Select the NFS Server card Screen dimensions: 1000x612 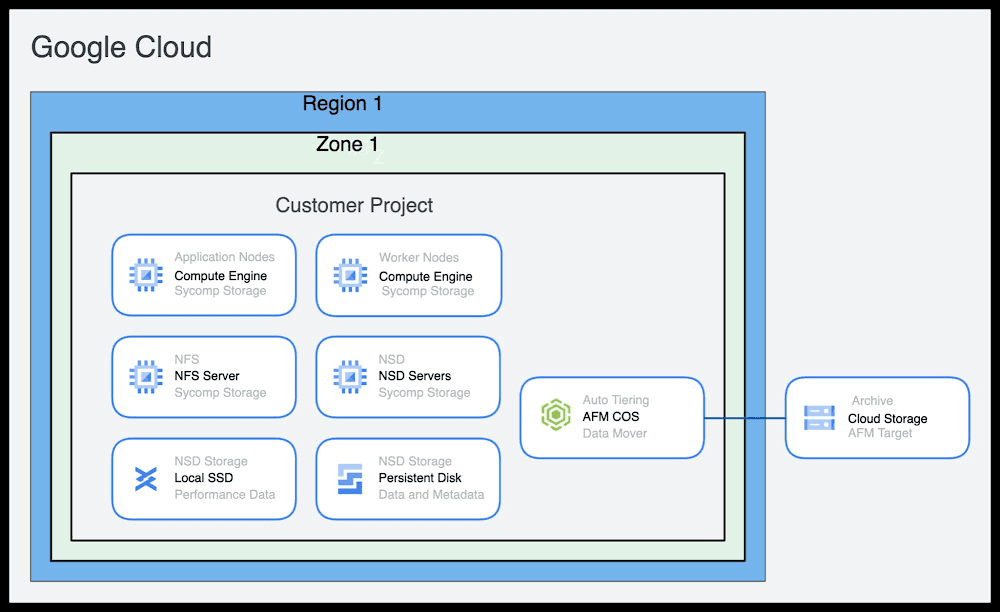[x=204, y=377]
